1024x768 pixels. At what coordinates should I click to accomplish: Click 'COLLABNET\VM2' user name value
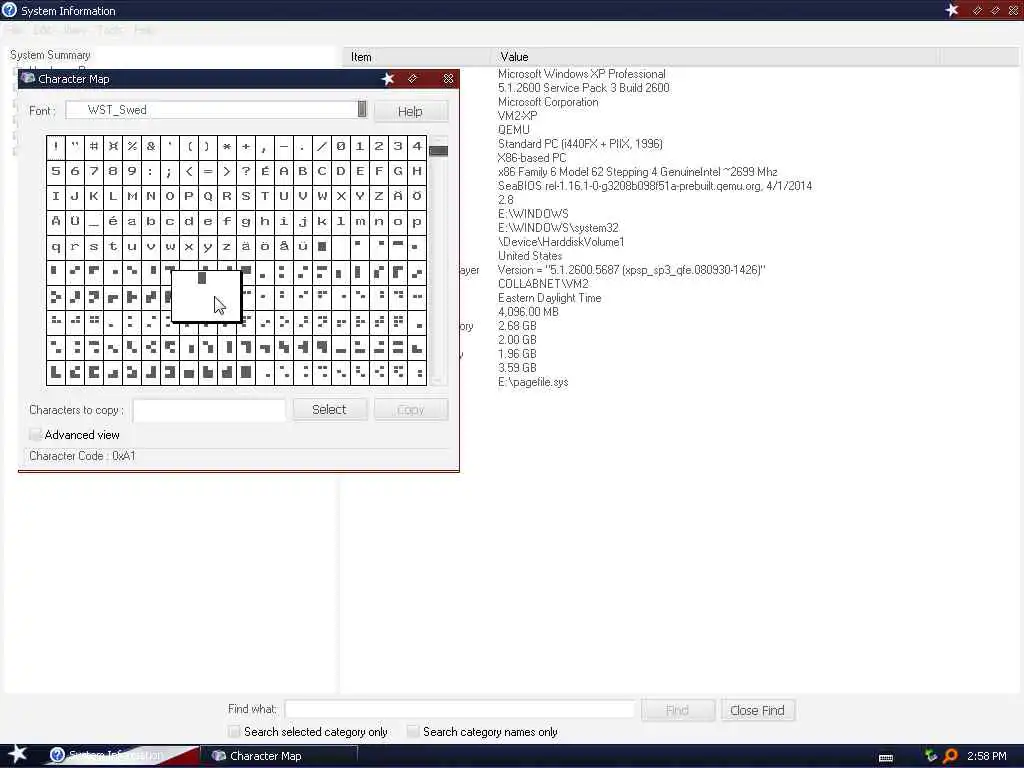[543, 284]
